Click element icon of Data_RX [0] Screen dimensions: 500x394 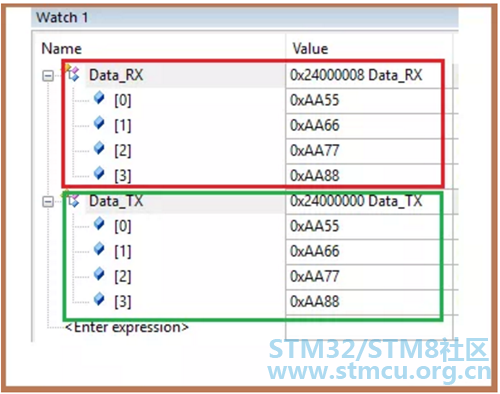coord(99,98)
